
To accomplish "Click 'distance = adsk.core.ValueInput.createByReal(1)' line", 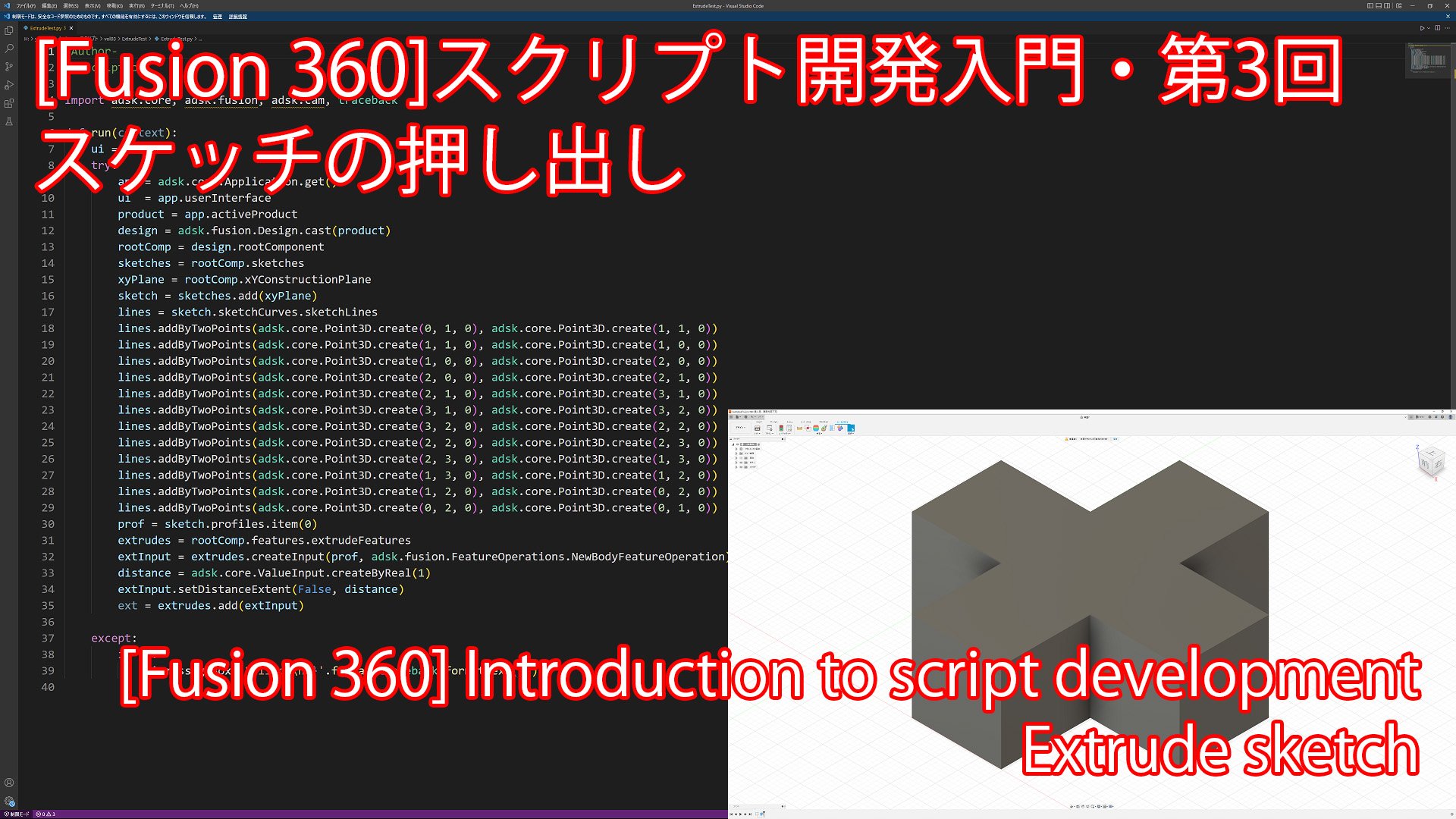I will tap(274, 573).
